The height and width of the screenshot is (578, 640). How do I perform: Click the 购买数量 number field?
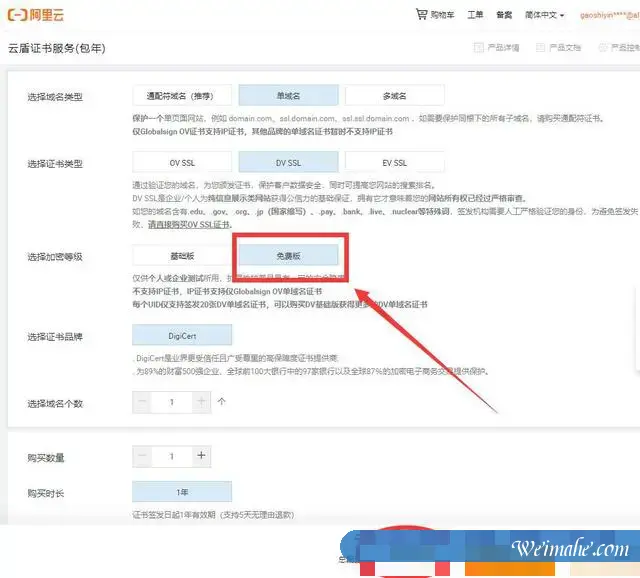pos(171,456)
